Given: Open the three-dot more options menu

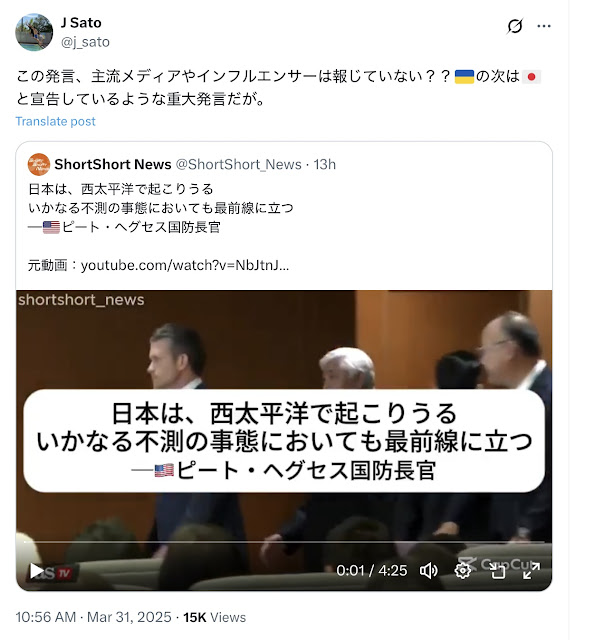Looking at the screenshot, I should (x=544, y=26).
